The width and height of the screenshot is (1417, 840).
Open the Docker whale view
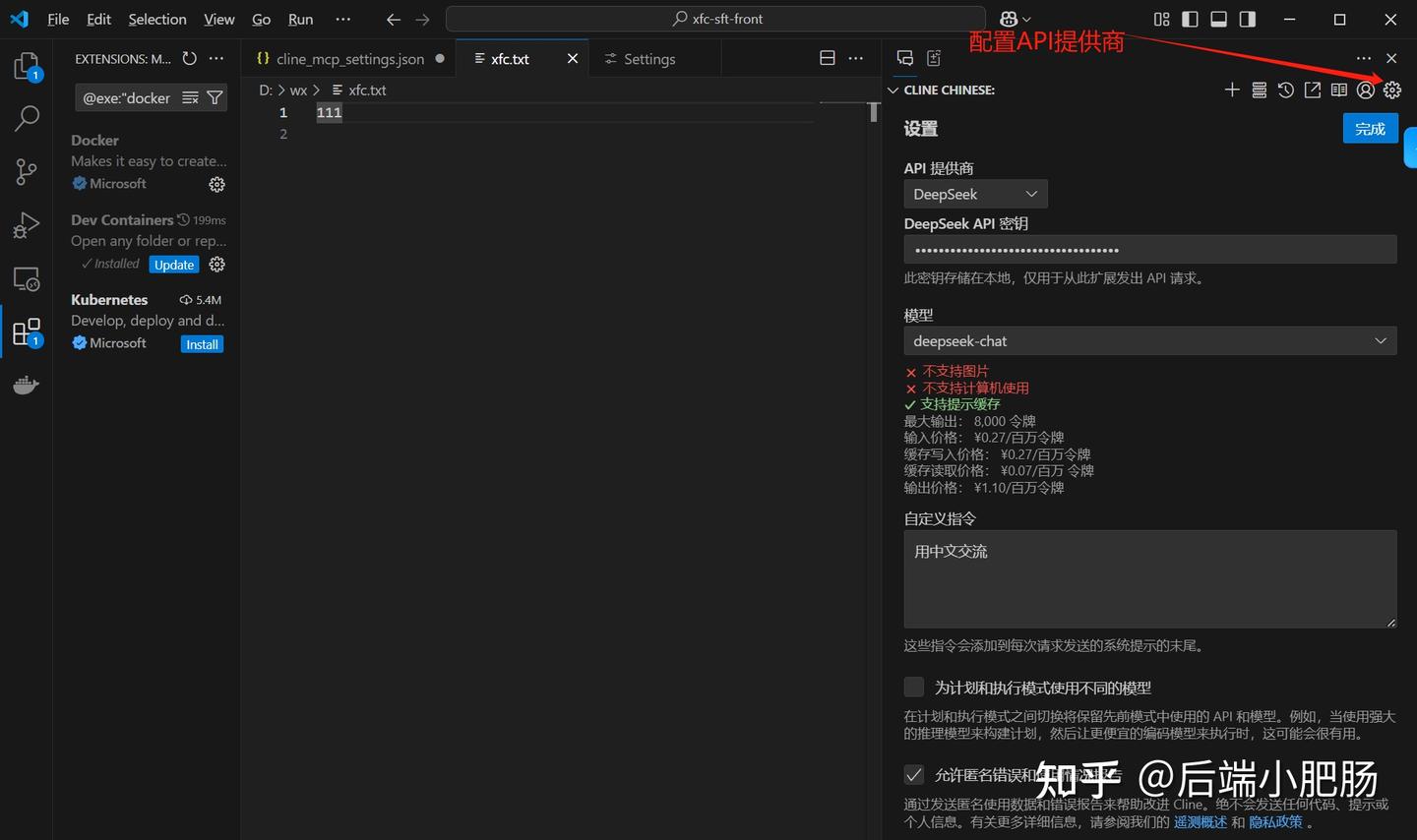tap(27, 385)
